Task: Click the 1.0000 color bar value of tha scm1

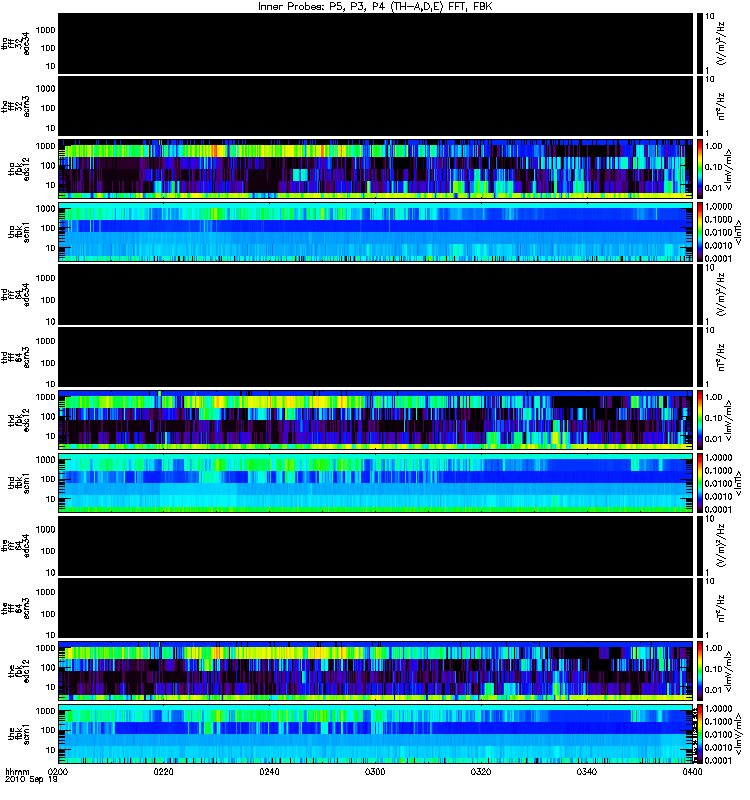Action: coord(718,206)
